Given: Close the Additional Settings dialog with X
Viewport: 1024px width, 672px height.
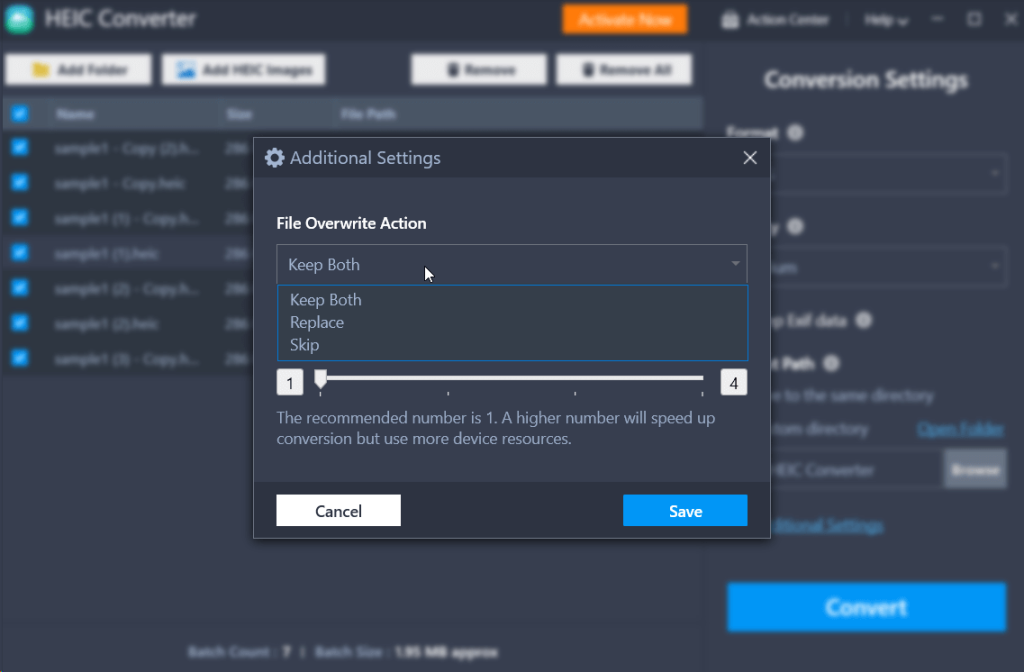Looking at the screenshot, I should pyautogui.click(x=750, y=158).
